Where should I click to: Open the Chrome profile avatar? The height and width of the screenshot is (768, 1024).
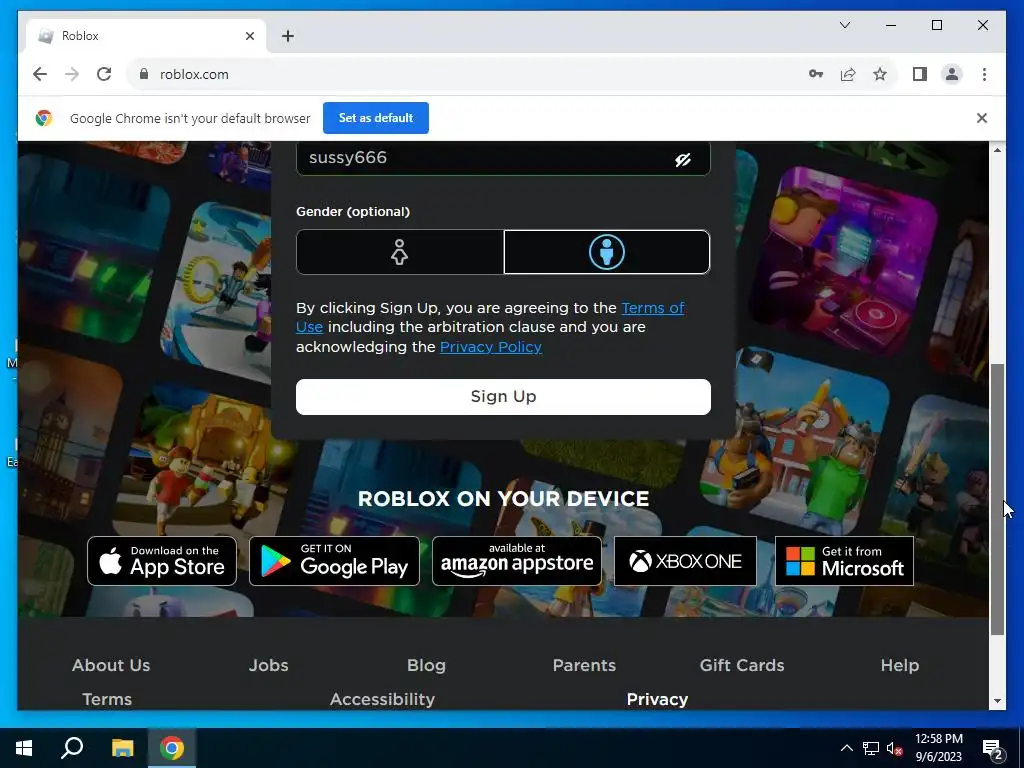(x=952, y=74)
